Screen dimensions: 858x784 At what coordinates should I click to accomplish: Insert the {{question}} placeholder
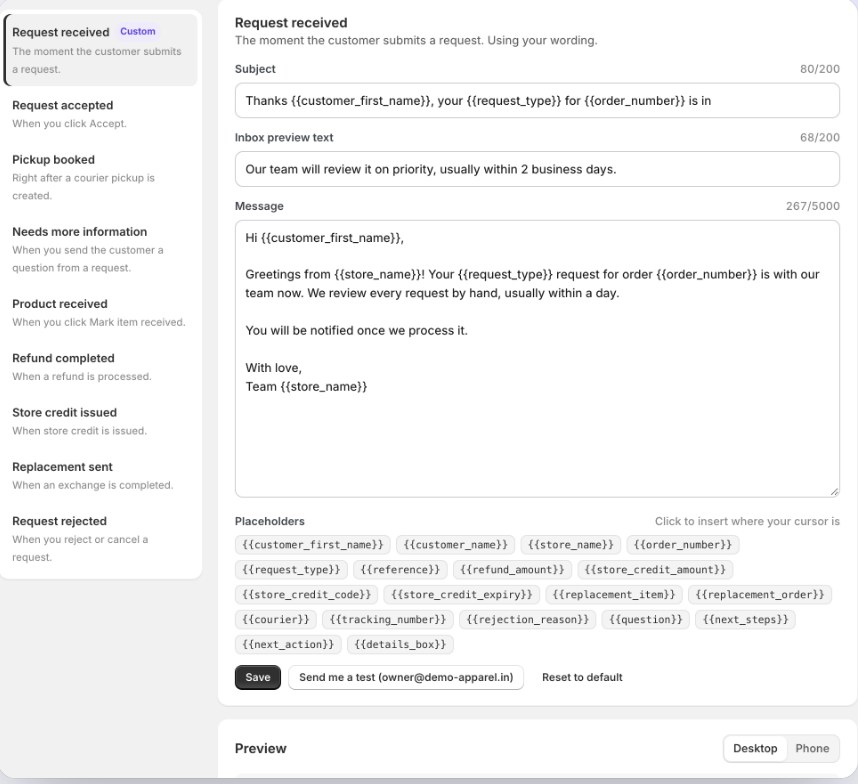point(646,619)
